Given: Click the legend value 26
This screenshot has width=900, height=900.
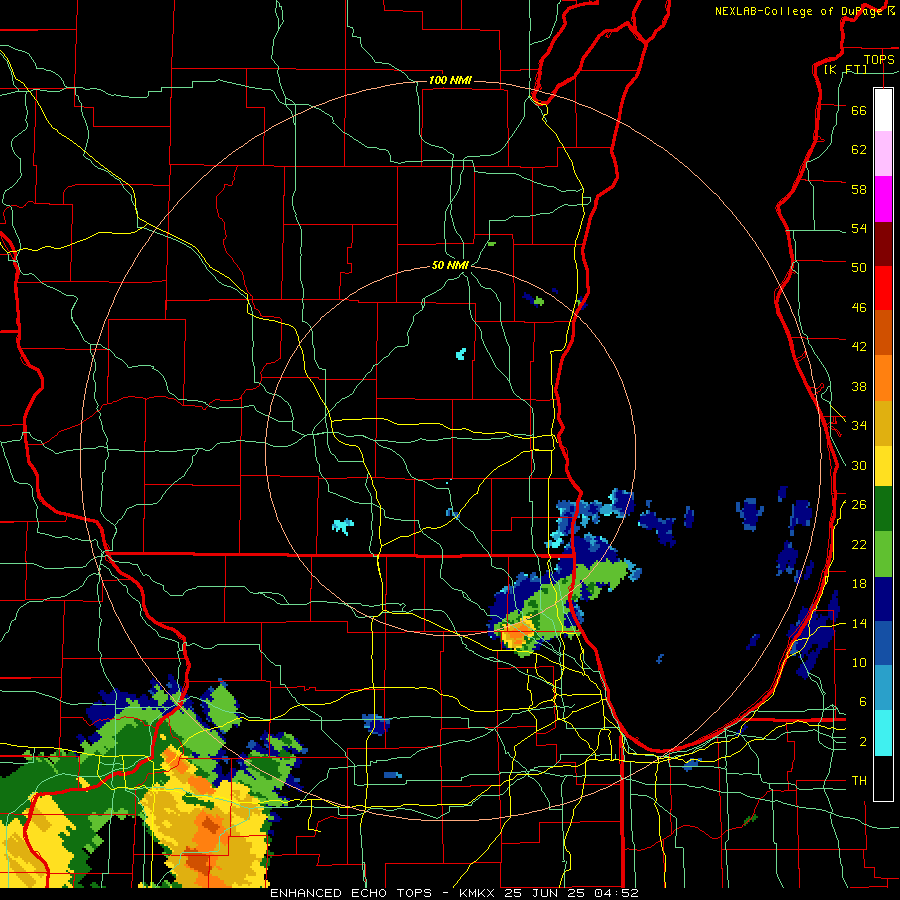Looking at the screenshot, I should pyautogui.click(x=859, y=505).
